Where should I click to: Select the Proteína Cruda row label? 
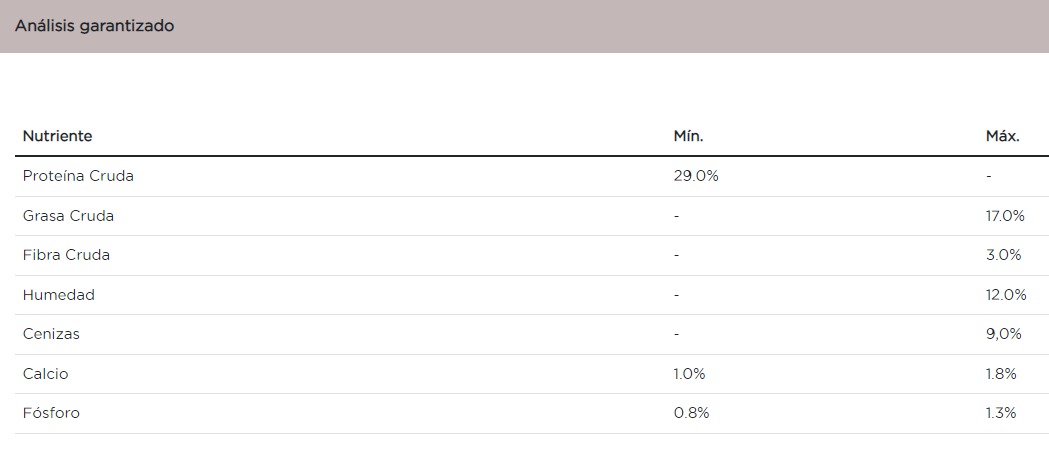78,176
